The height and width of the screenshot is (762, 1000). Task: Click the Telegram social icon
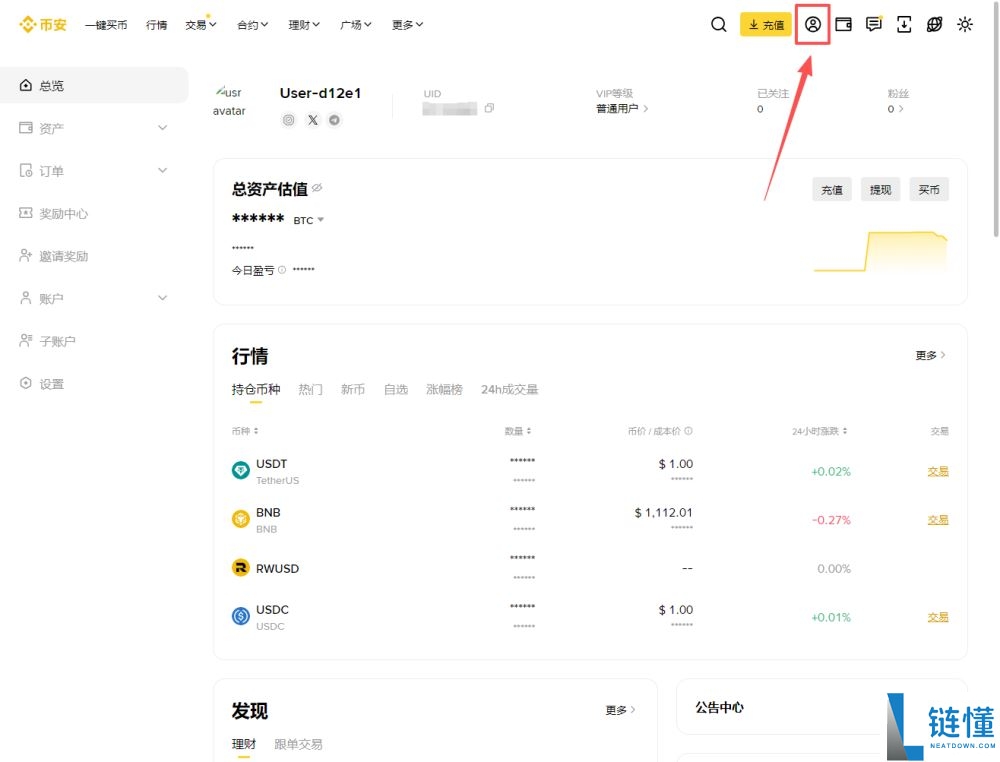pyautogui.click(x=334, y=120)
